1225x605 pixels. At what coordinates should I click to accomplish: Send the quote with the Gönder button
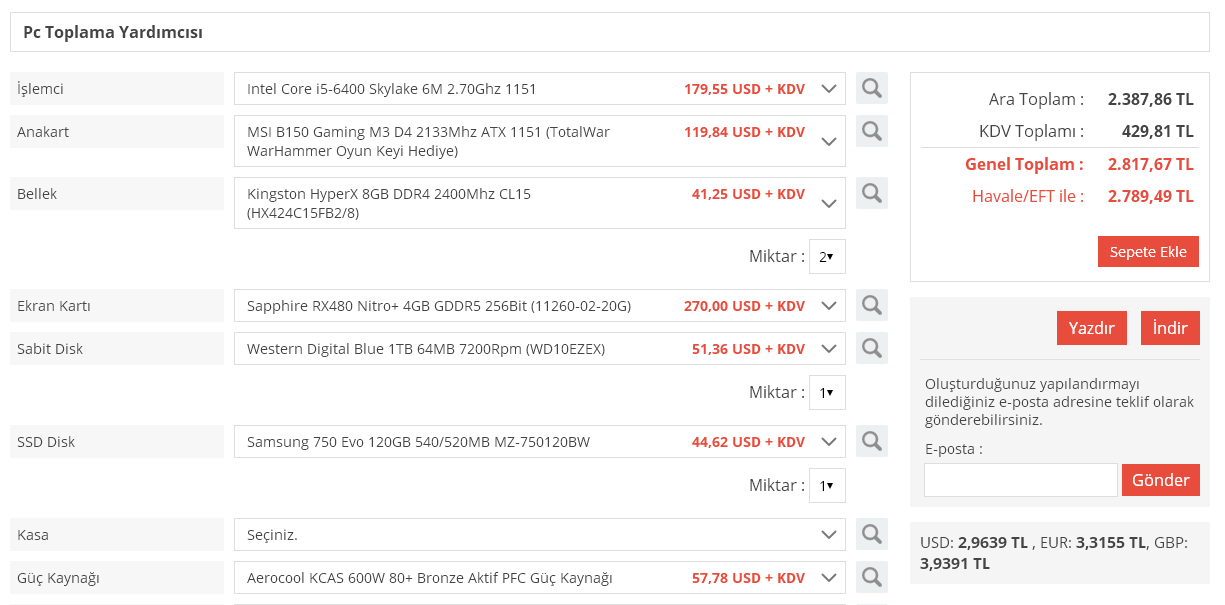[1160, 480]
